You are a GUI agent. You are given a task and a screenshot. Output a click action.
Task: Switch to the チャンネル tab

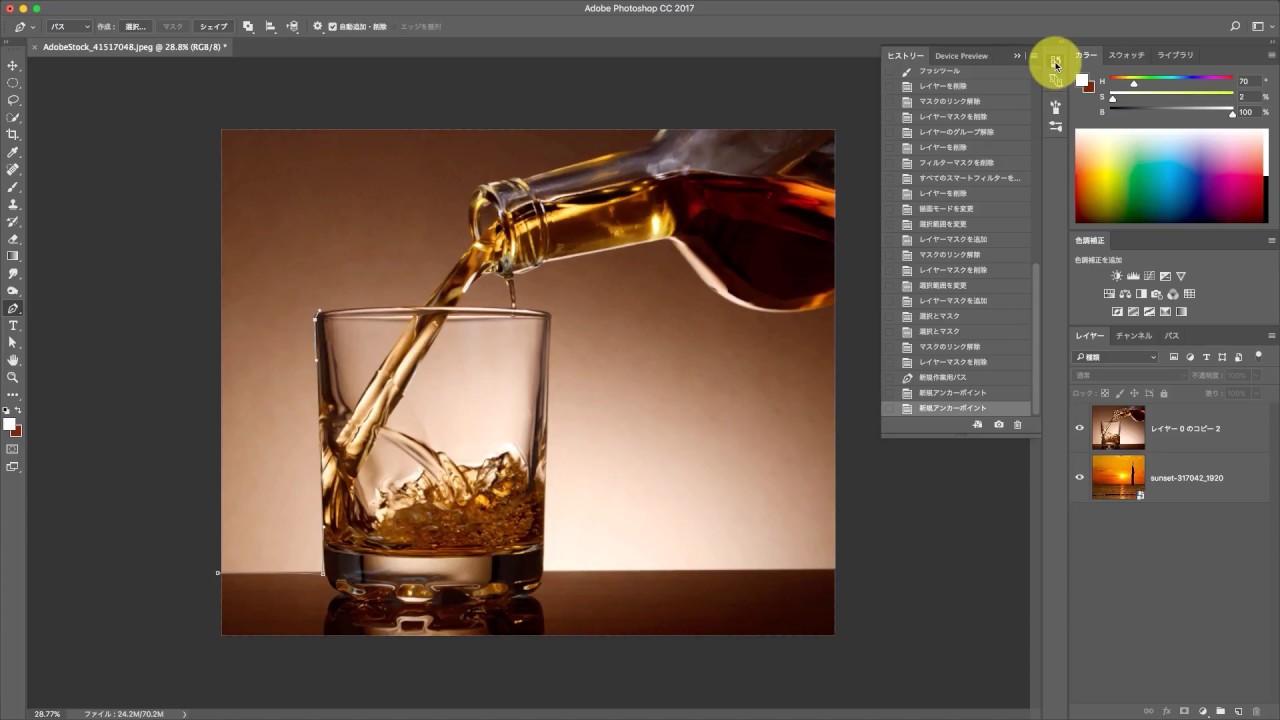[x=1134, y=336]
